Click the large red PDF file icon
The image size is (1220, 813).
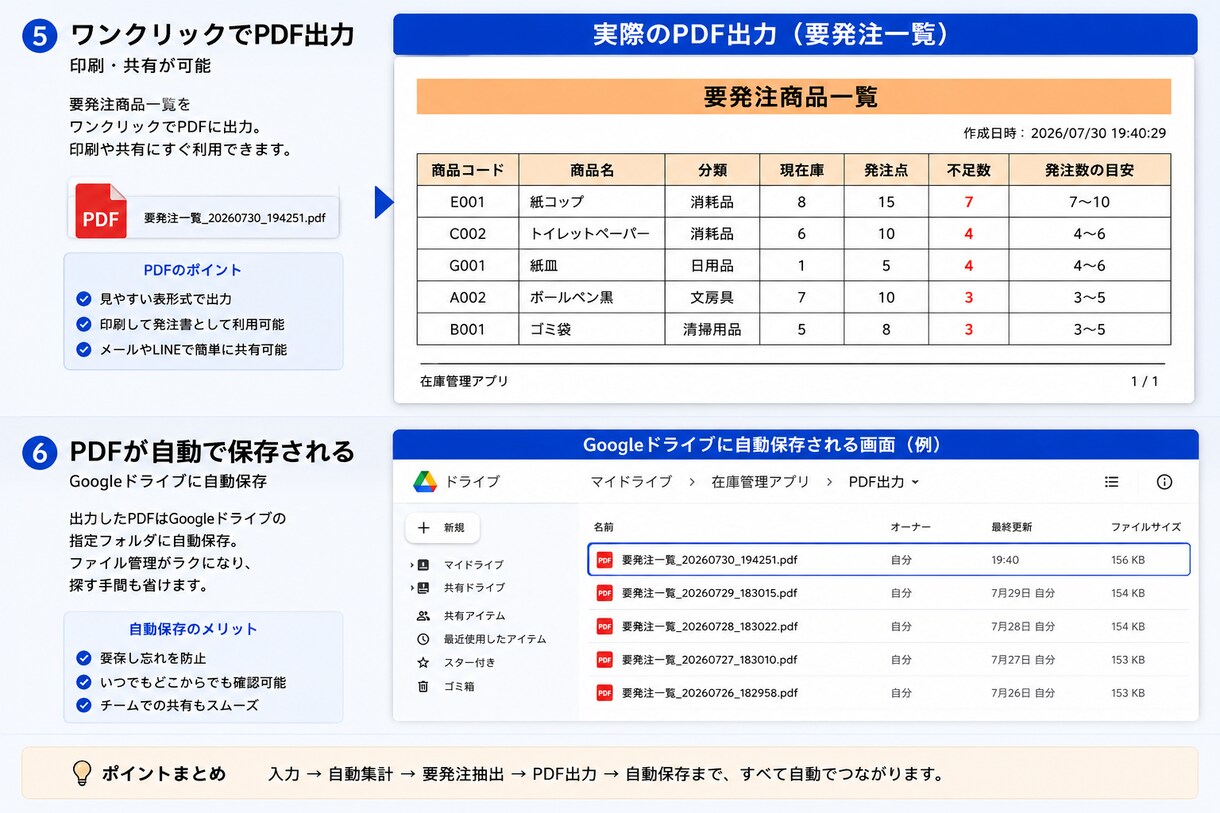pyautogui.click(x=101, y=211)
